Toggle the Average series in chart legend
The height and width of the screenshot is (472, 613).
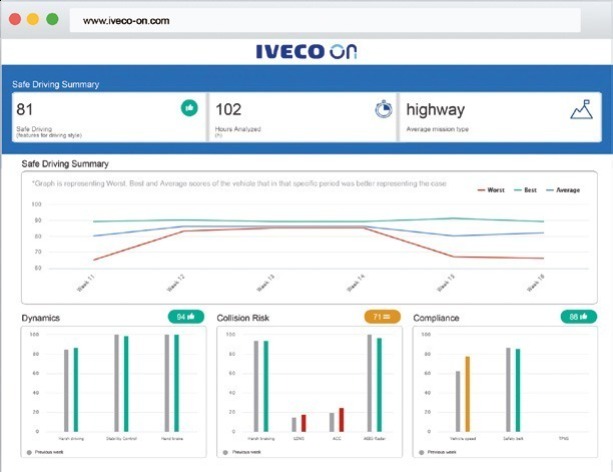click(x=563, y=190)
